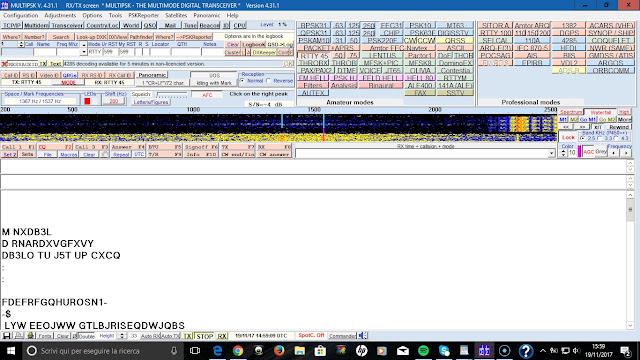Click the SITOR A professional mode button

tap(495, 25)
